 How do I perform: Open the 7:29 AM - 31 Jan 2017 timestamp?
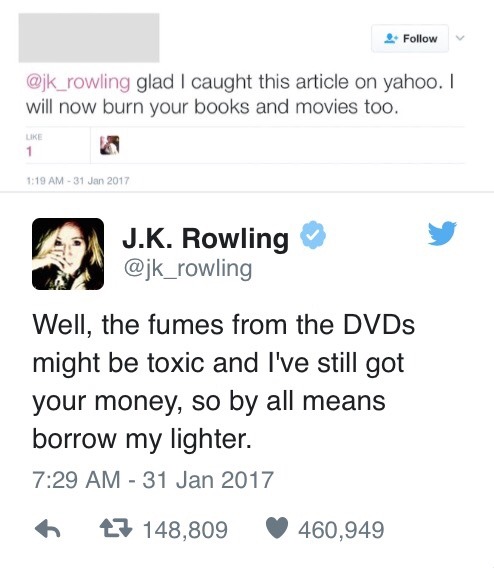[x=152, y=480]
